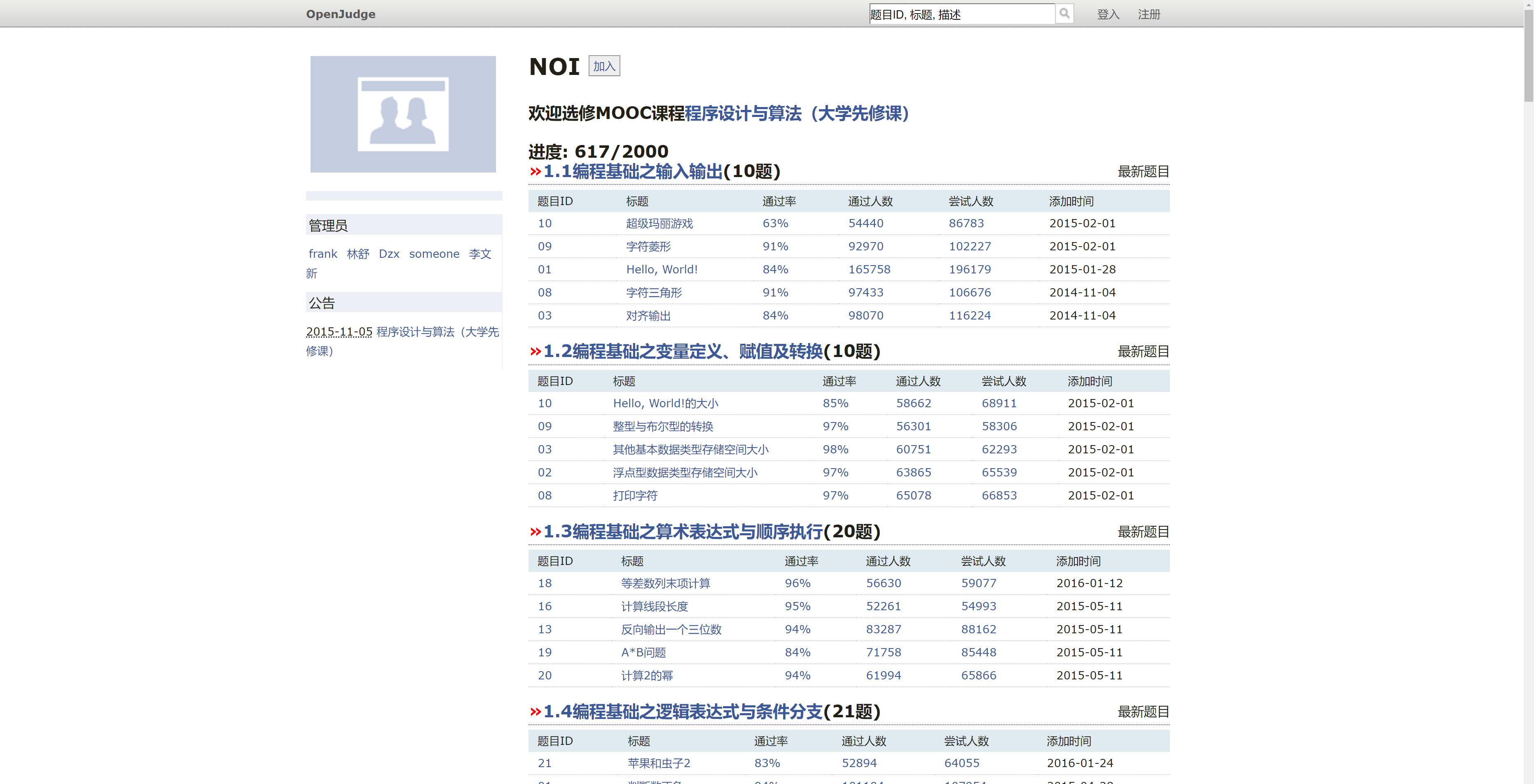The width and height of the screenshot is (1534, 784).
Task: Click the group avatar placeholder image
Action: (x=402, y=114)
